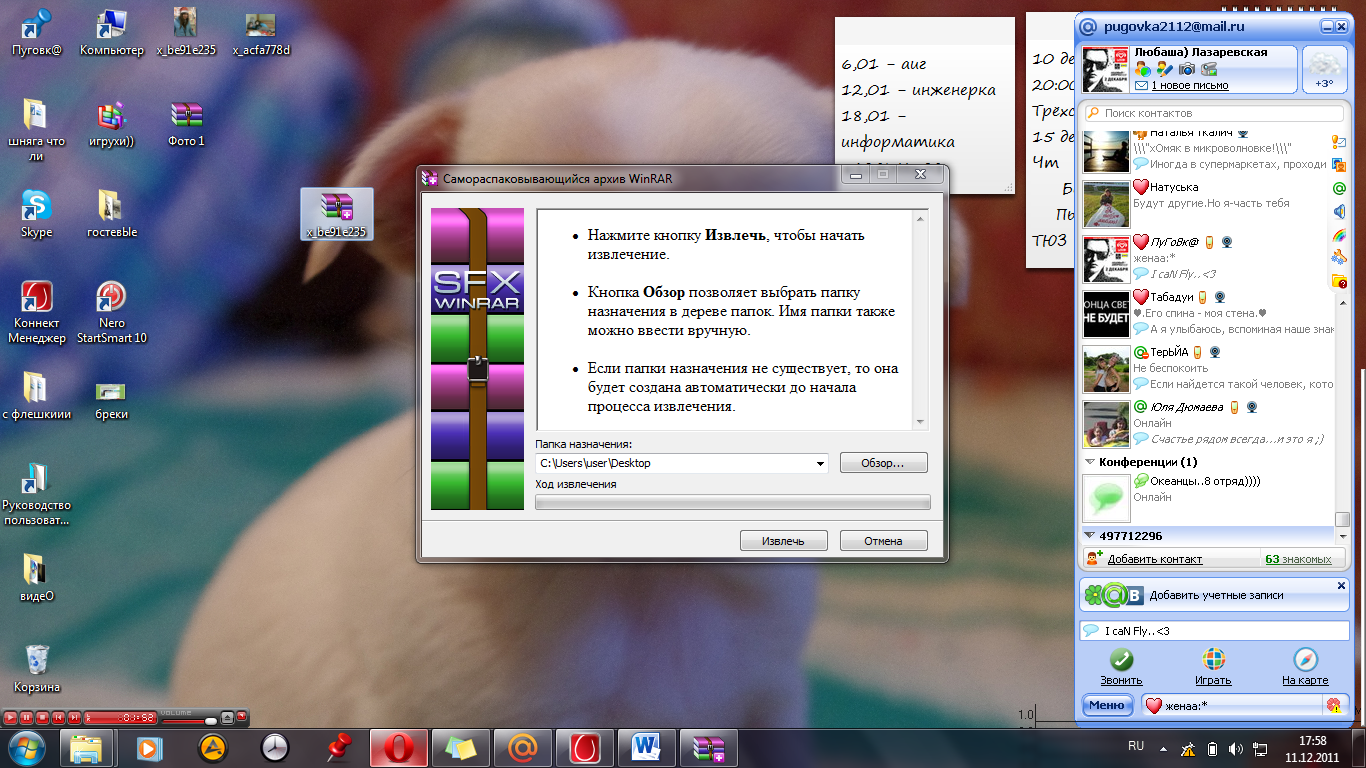
Task: Click the WinRAR instructions scrollbar up arrow
Action: click(921, 217)
